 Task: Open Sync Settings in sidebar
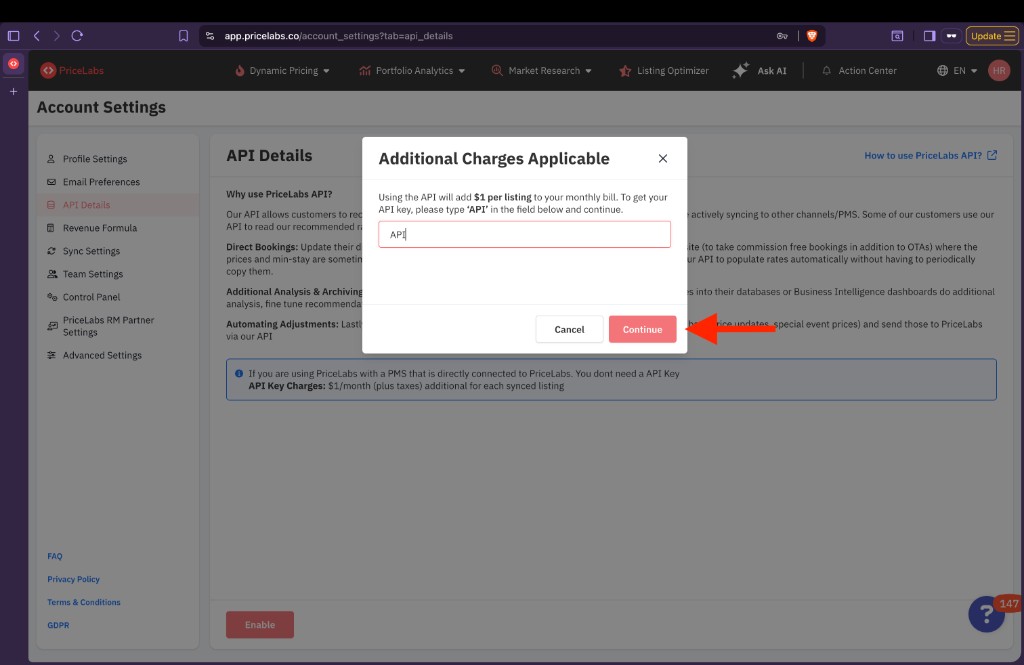[x=91, y=251]
